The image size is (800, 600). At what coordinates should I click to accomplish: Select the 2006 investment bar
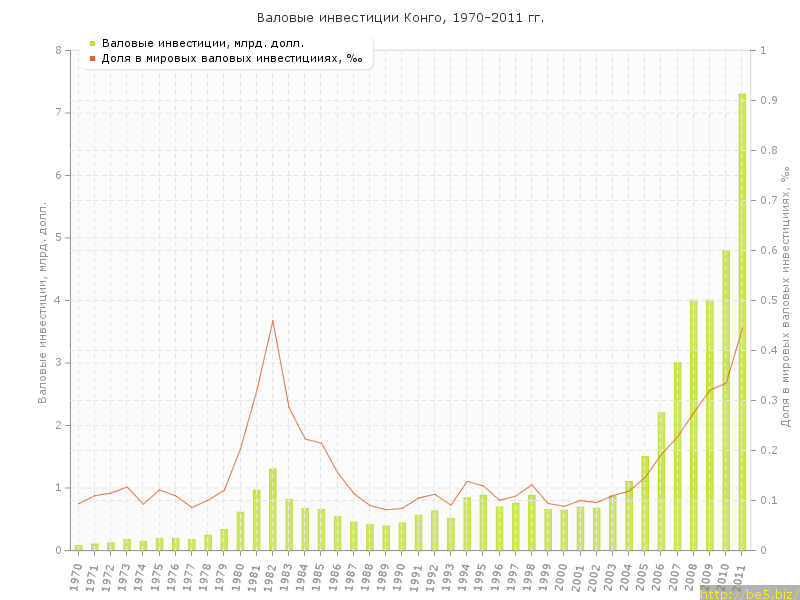point(661,481)
